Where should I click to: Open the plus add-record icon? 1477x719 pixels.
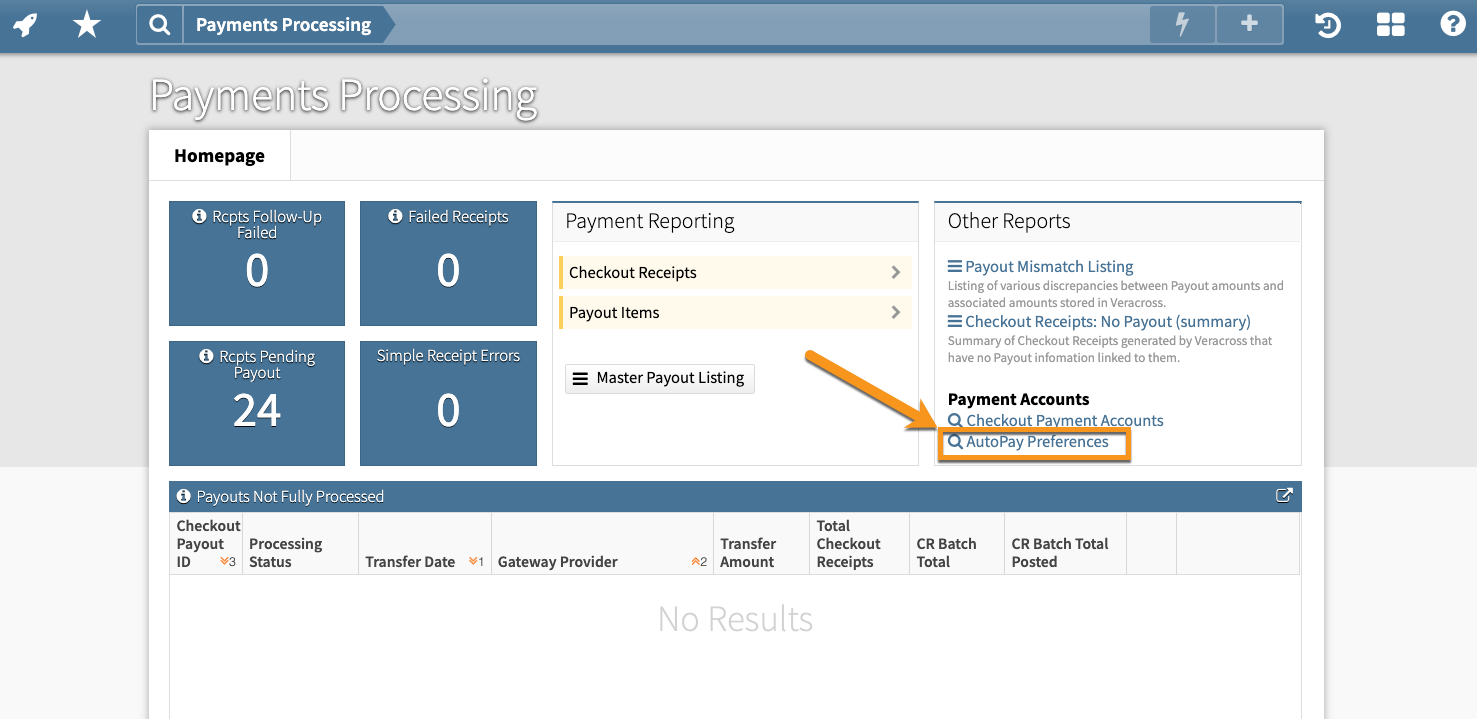click(x=1248, y=23)
